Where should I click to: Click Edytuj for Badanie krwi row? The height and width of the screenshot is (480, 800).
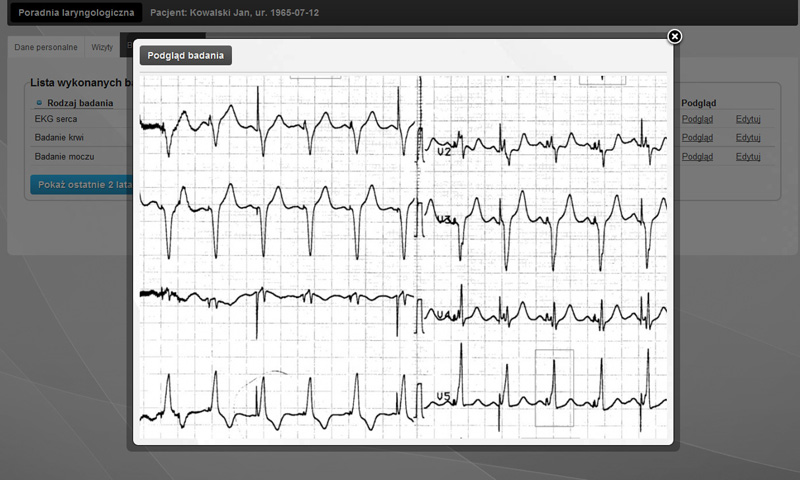click(x=748, y=137)
